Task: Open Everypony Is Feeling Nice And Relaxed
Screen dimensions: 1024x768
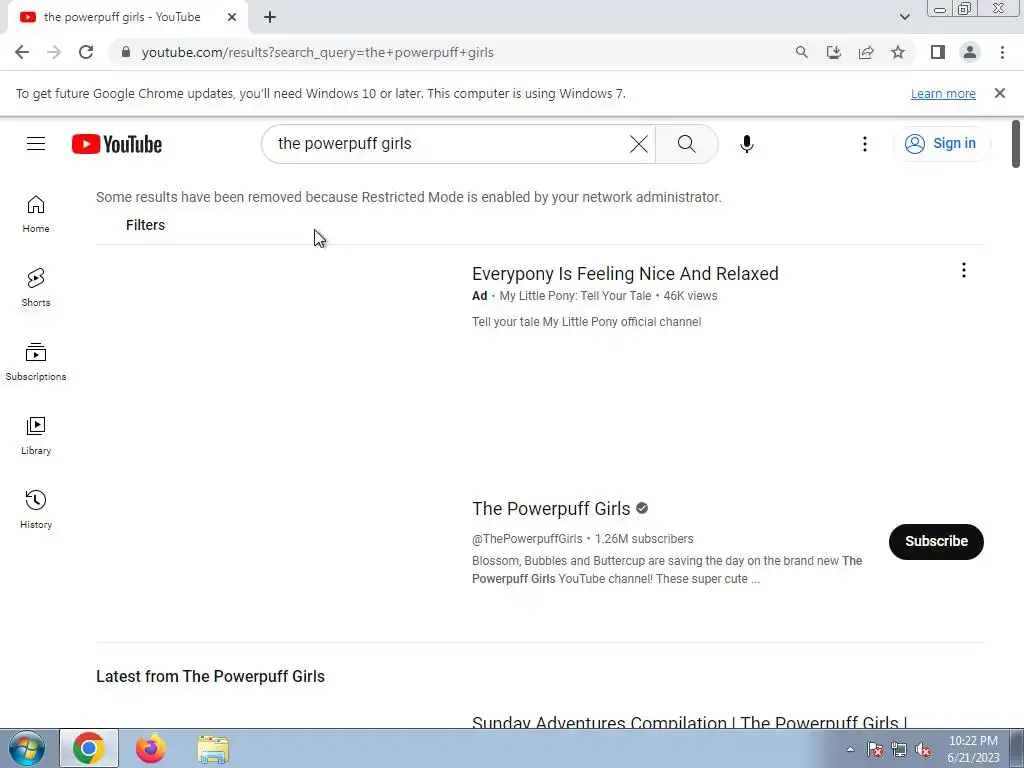Action: pos(625,274)
